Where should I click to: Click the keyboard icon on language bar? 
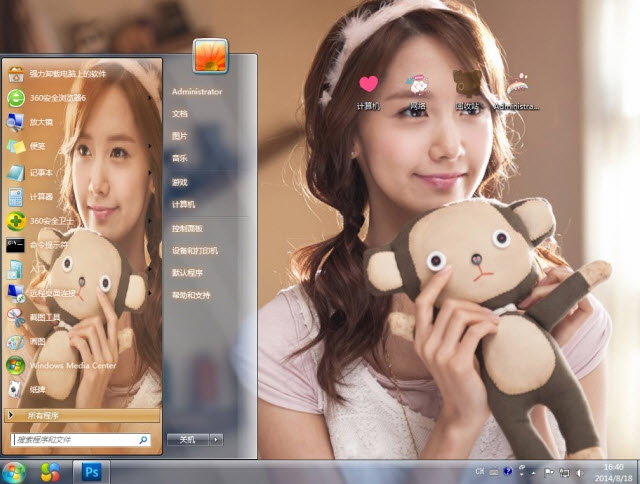tap(494, 472)
